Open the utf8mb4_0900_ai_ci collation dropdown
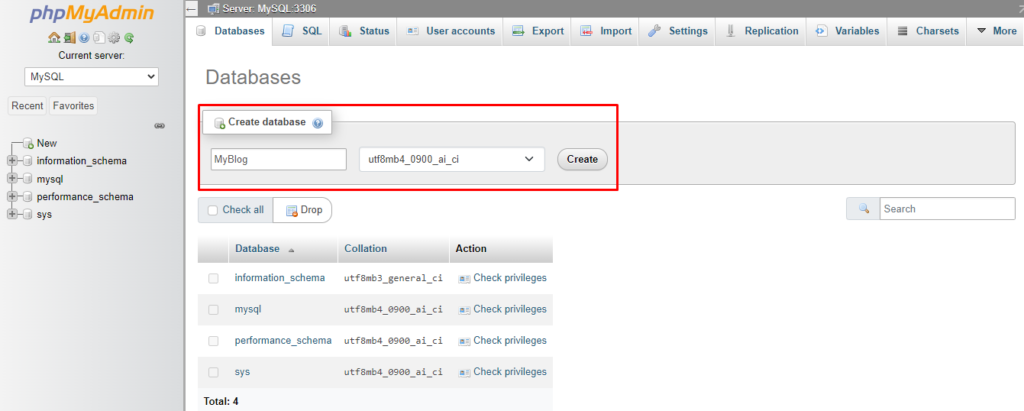This screenshot has height=411, width=1024. [452, 159]
